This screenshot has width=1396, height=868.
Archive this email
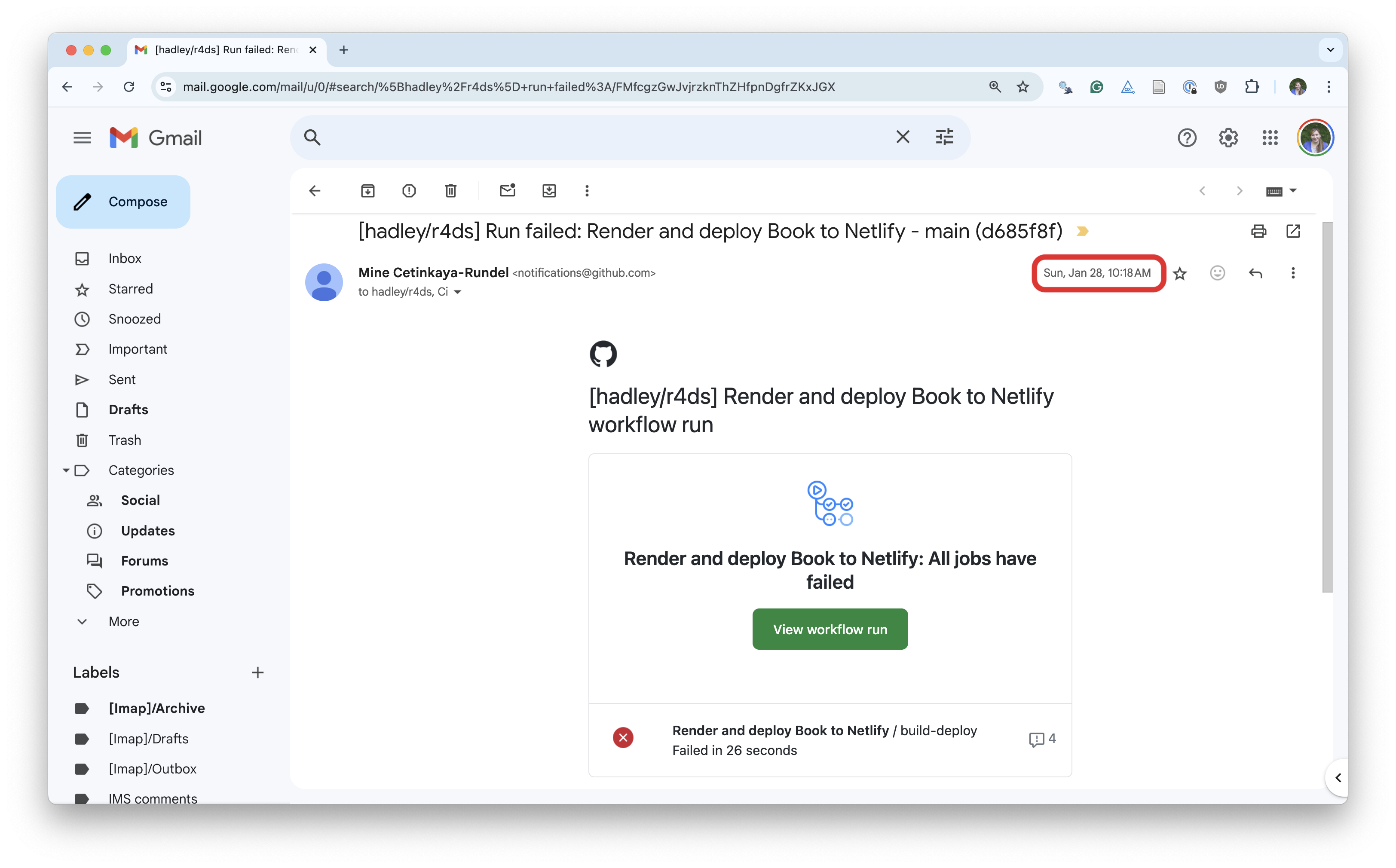[368, 191]
